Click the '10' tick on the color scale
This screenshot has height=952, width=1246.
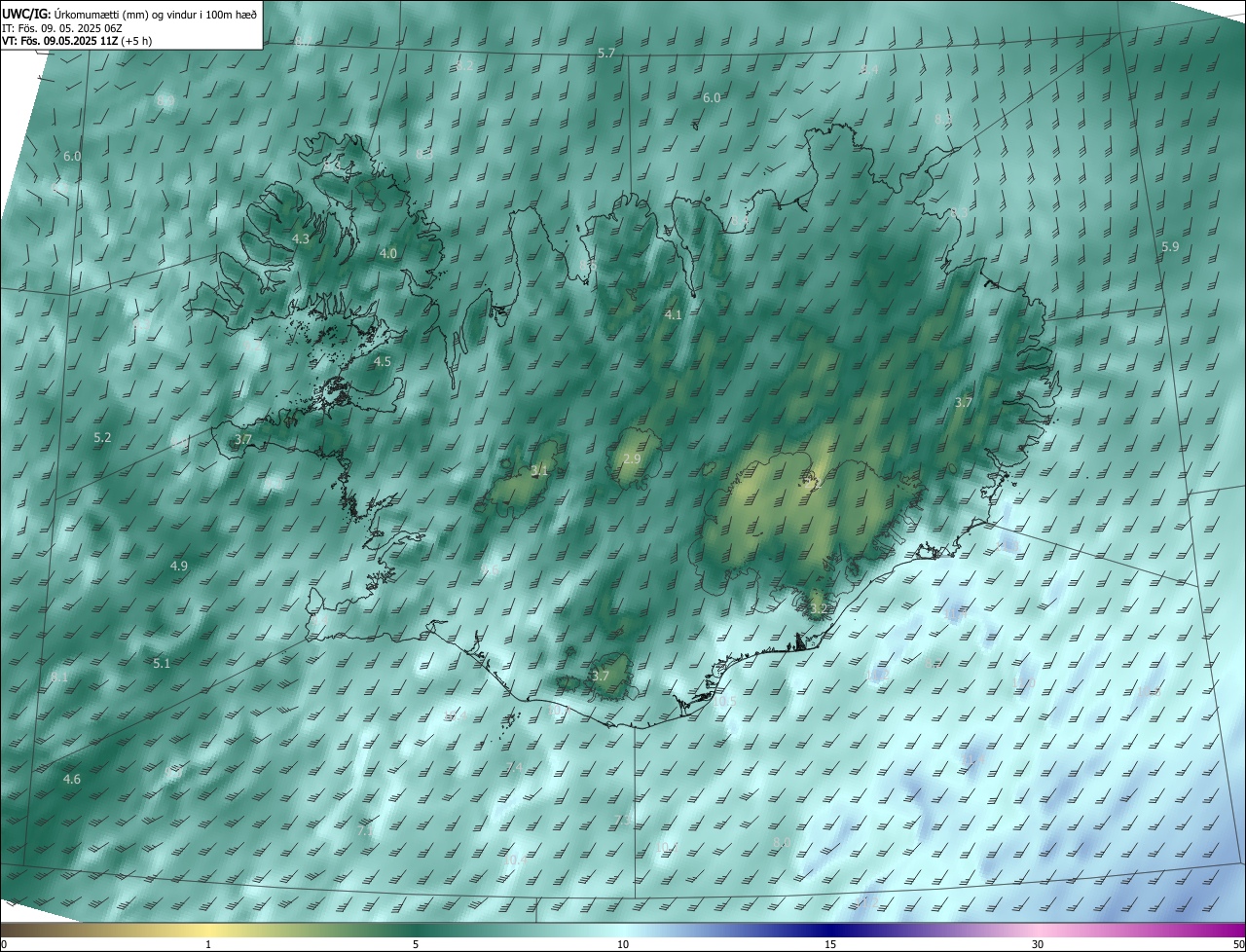tap(623, 944)
